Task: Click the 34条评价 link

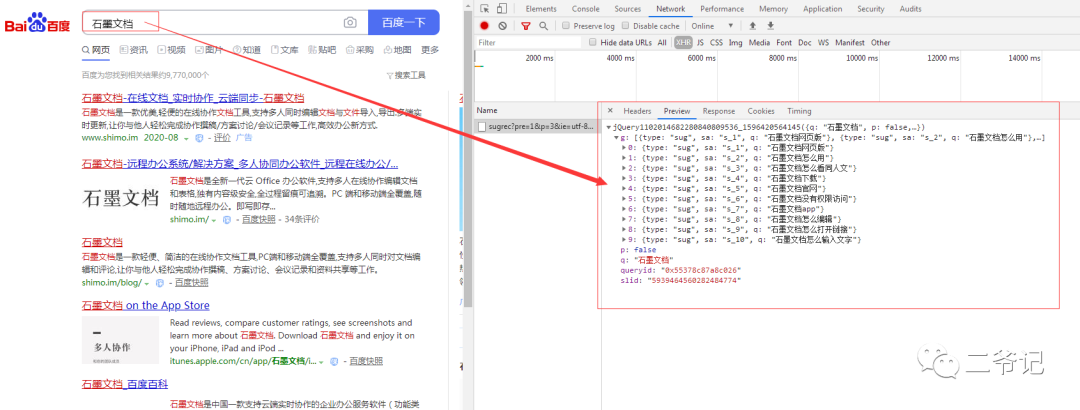Action: [x=302, y=219]
